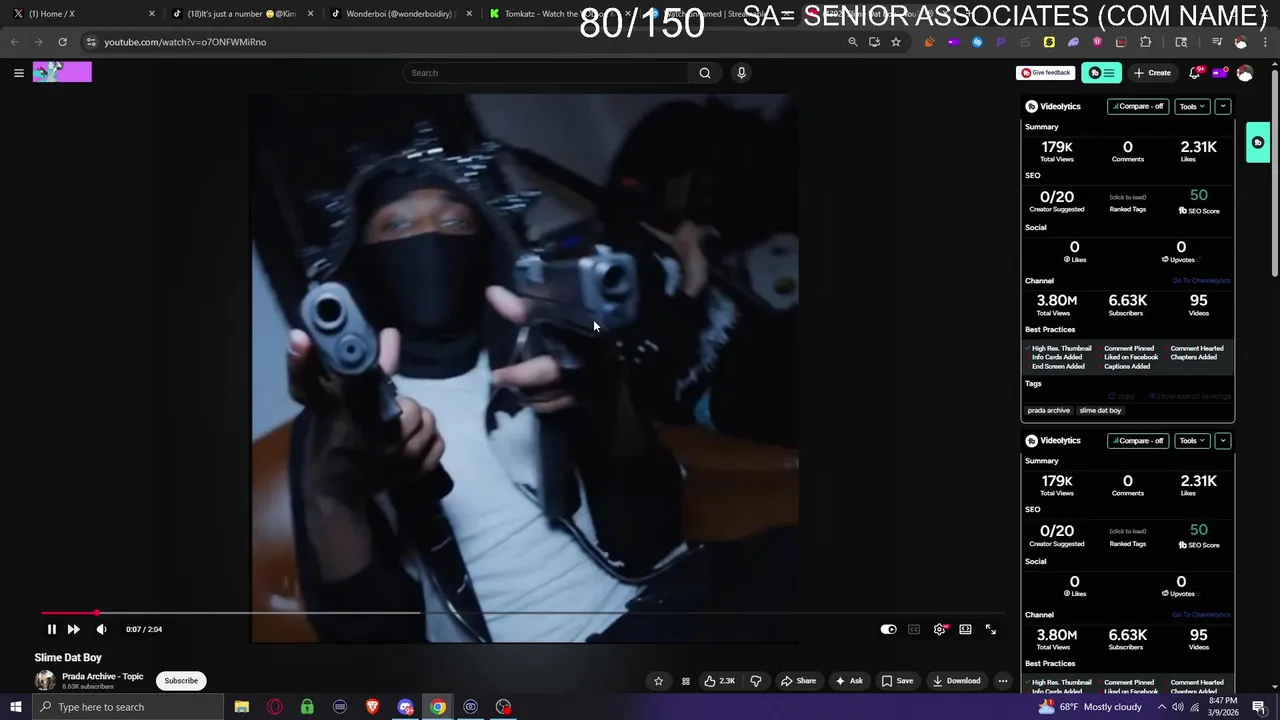Image resolution: width=1280 pixels, height=720 pixels.
Task: Collapse the top Videolytics panel with its chevron
Action: click(x=1223, y=106)
